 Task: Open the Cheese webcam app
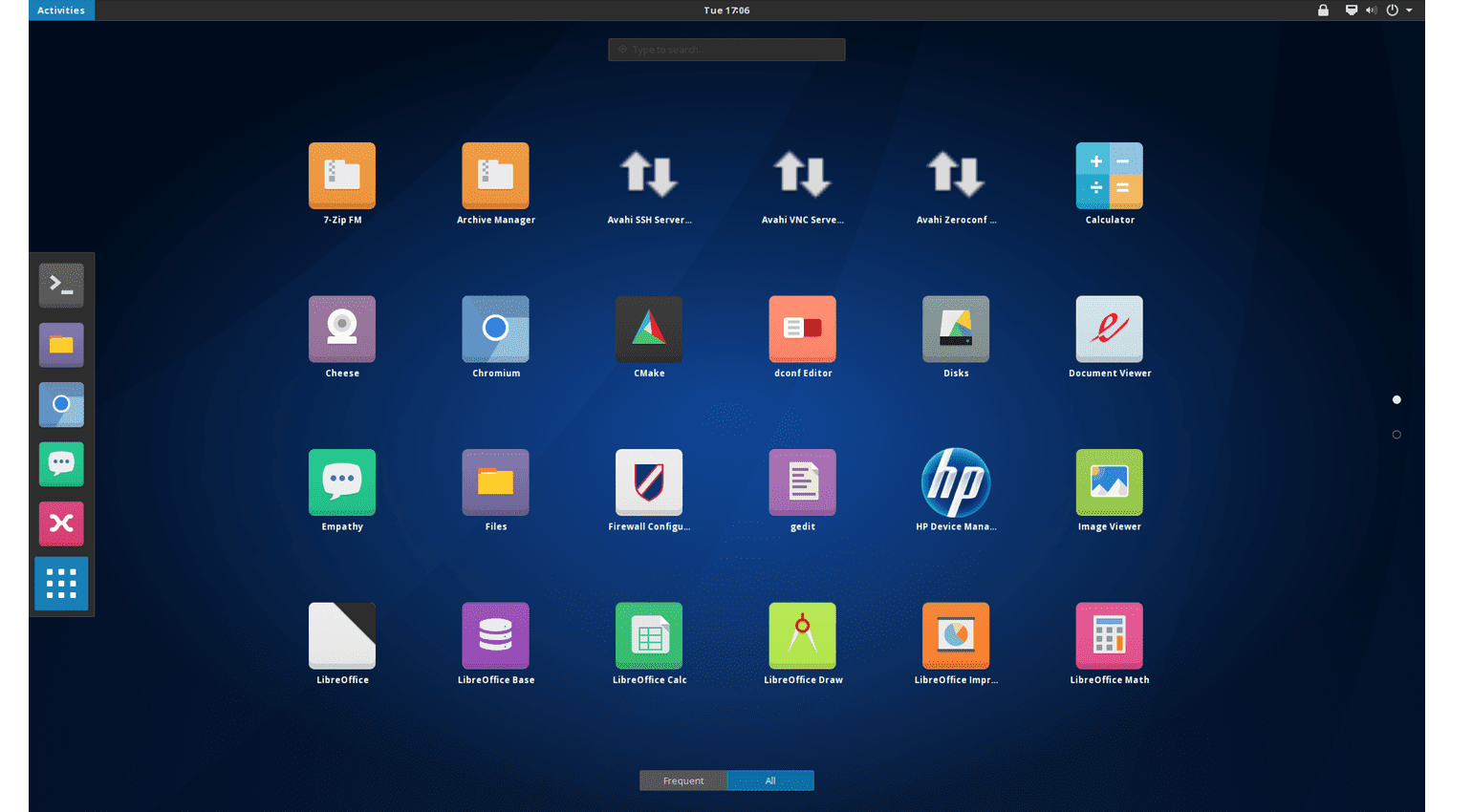point(342,330)
